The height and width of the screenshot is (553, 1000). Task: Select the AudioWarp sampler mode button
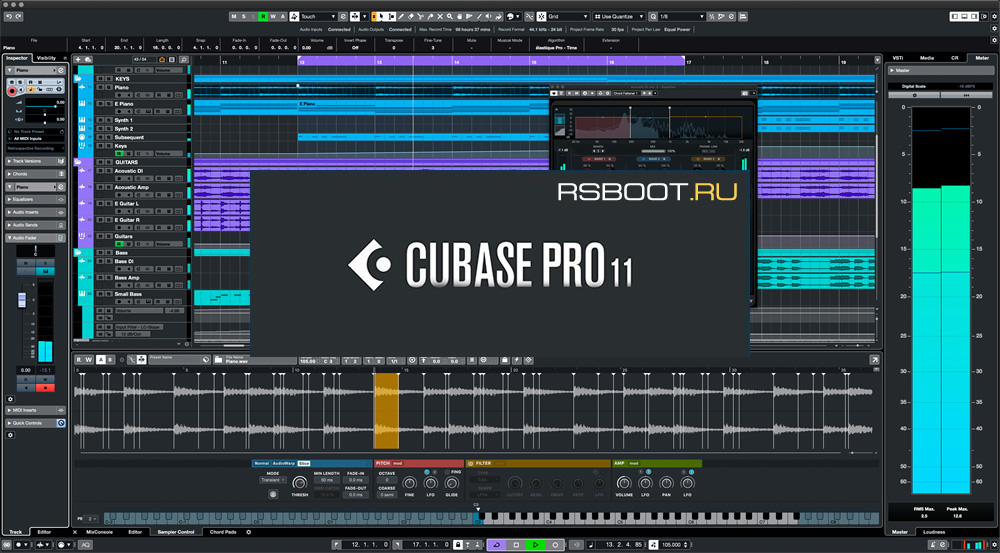click(284, 463)
